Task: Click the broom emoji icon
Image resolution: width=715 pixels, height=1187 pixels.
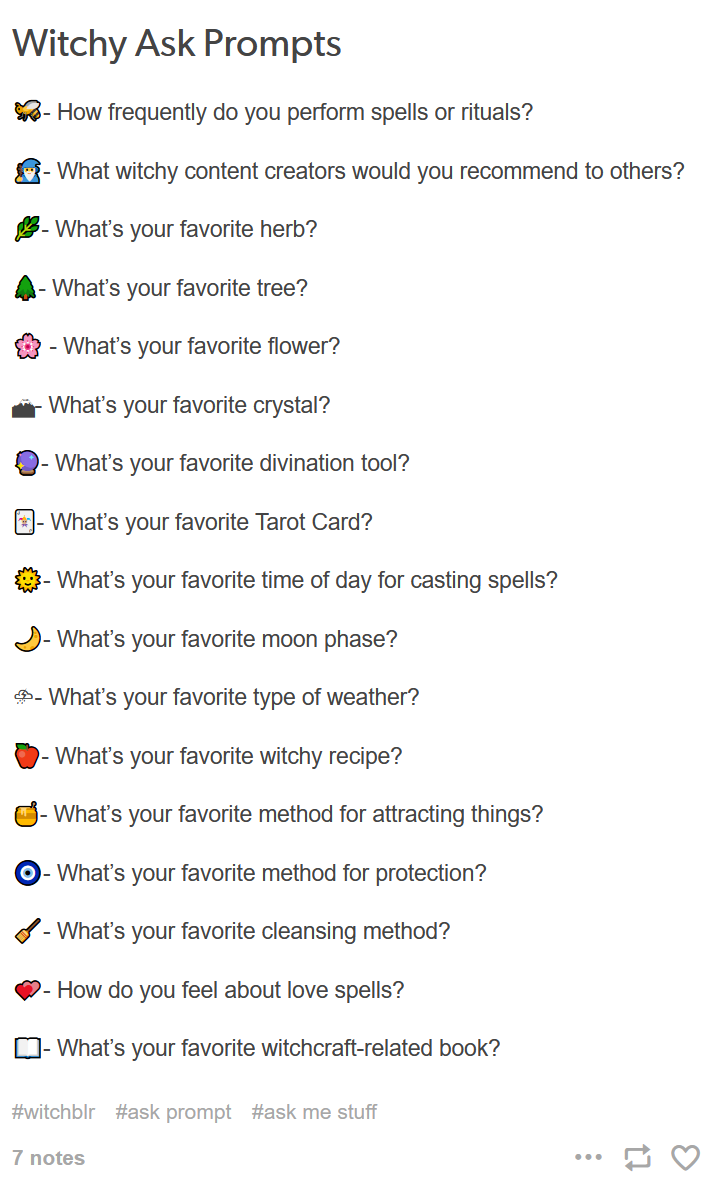Action: [x=28, y=931]
